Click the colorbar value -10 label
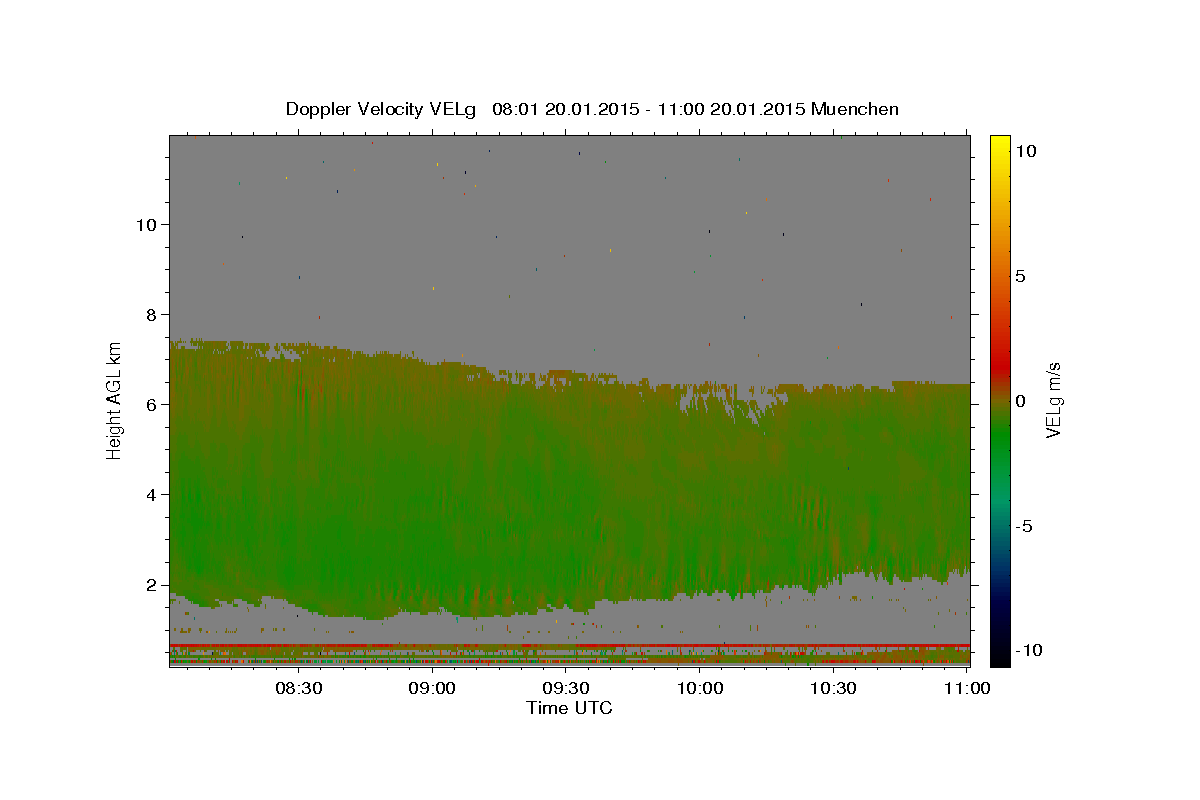 tap(1028, 651)
